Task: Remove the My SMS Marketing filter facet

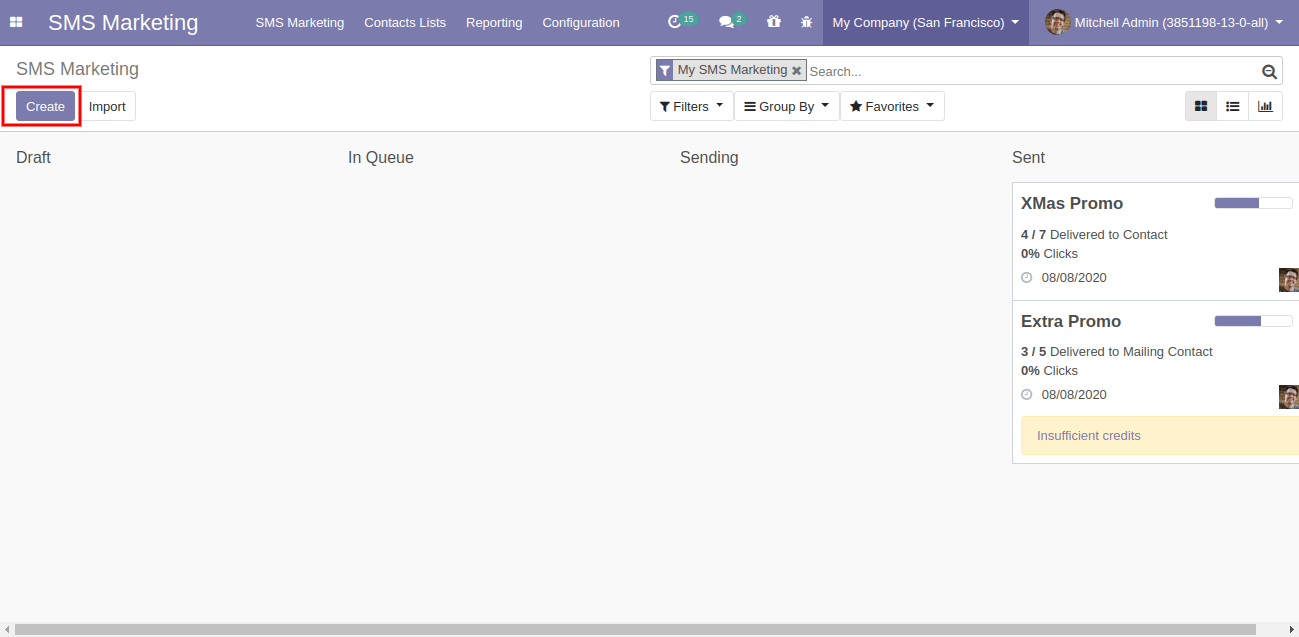Action: tap(797, 71)
